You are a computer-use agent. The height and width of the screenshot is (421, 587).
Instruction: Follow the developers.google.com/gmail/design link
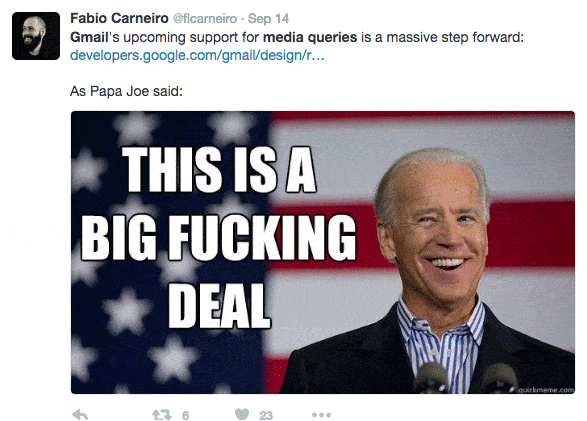pos(197,55)
